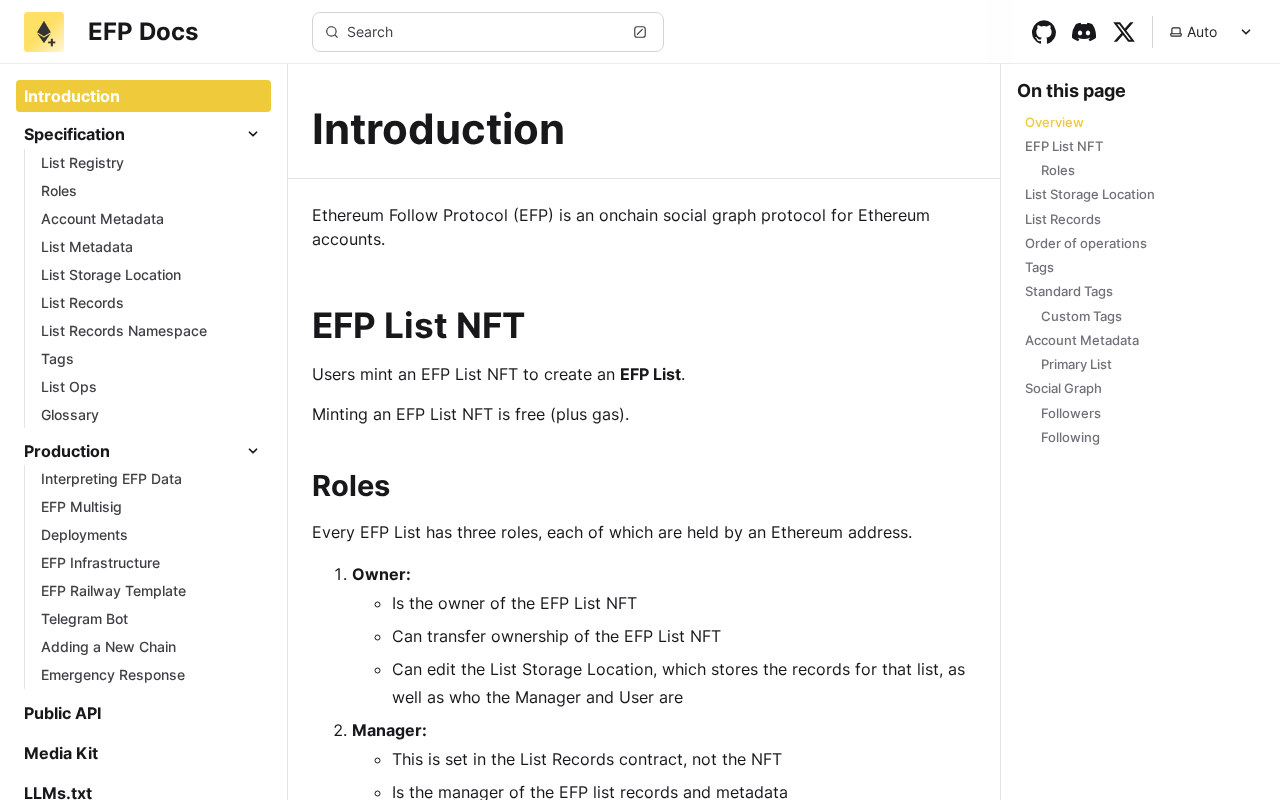
Task: Open the Media Kit sidebar item
Action: pyautogui.click(x=61, y=753)
